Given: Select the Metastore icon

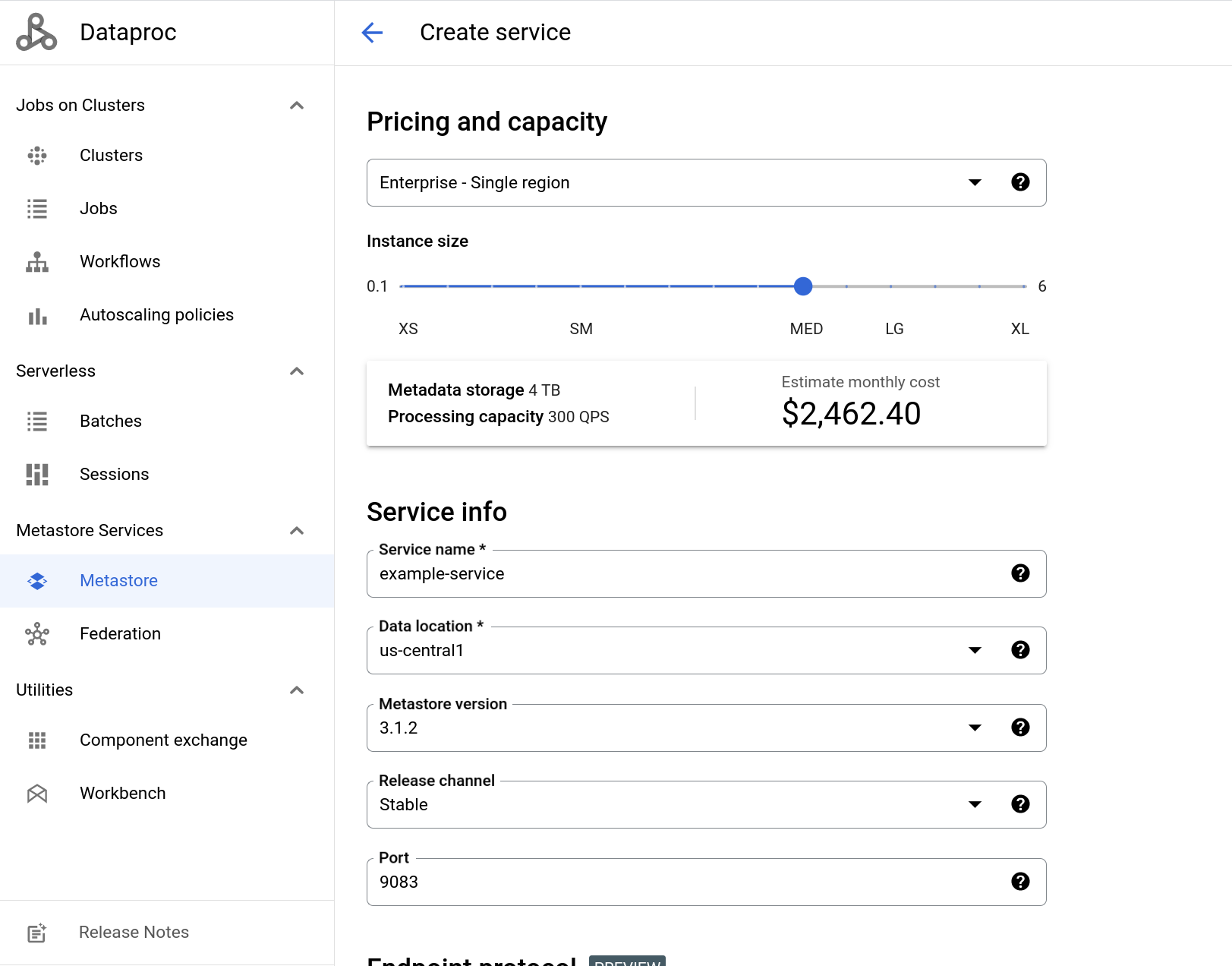Looking at the screenshot, I should (x=36, y=580).
